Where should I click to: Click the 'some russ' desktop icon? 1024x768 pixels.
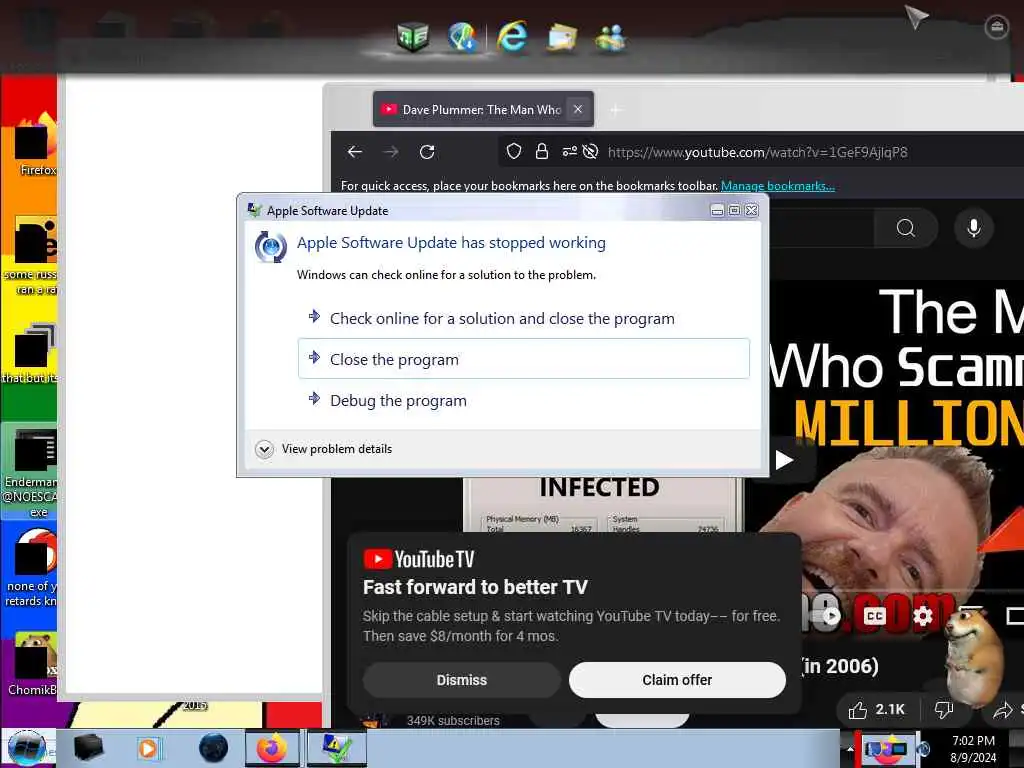click(x=31, y=256)
